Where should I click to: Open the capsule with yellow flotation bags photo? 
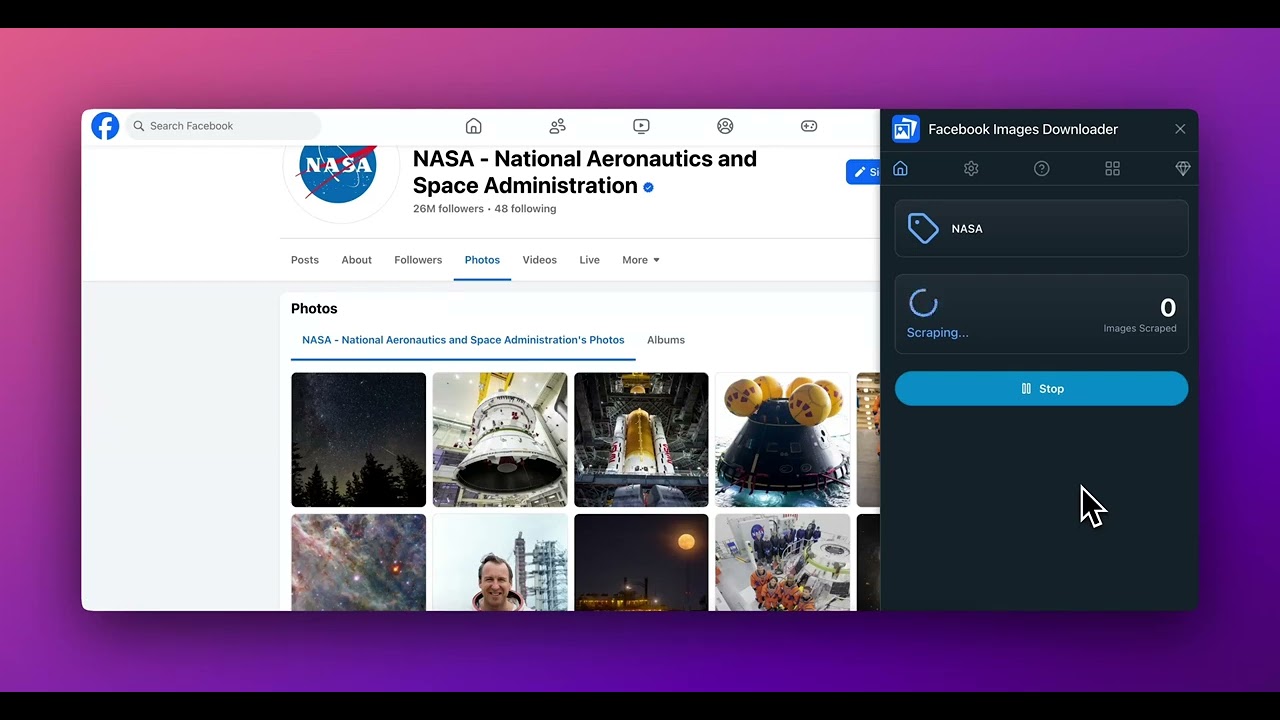coord(783,440)
